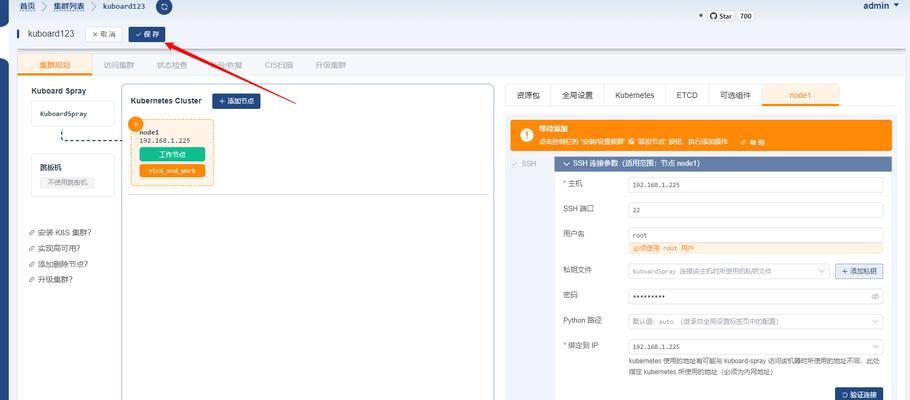Click the 取消 cancel button
Viewport: 910px width, 400px height.
104,34
